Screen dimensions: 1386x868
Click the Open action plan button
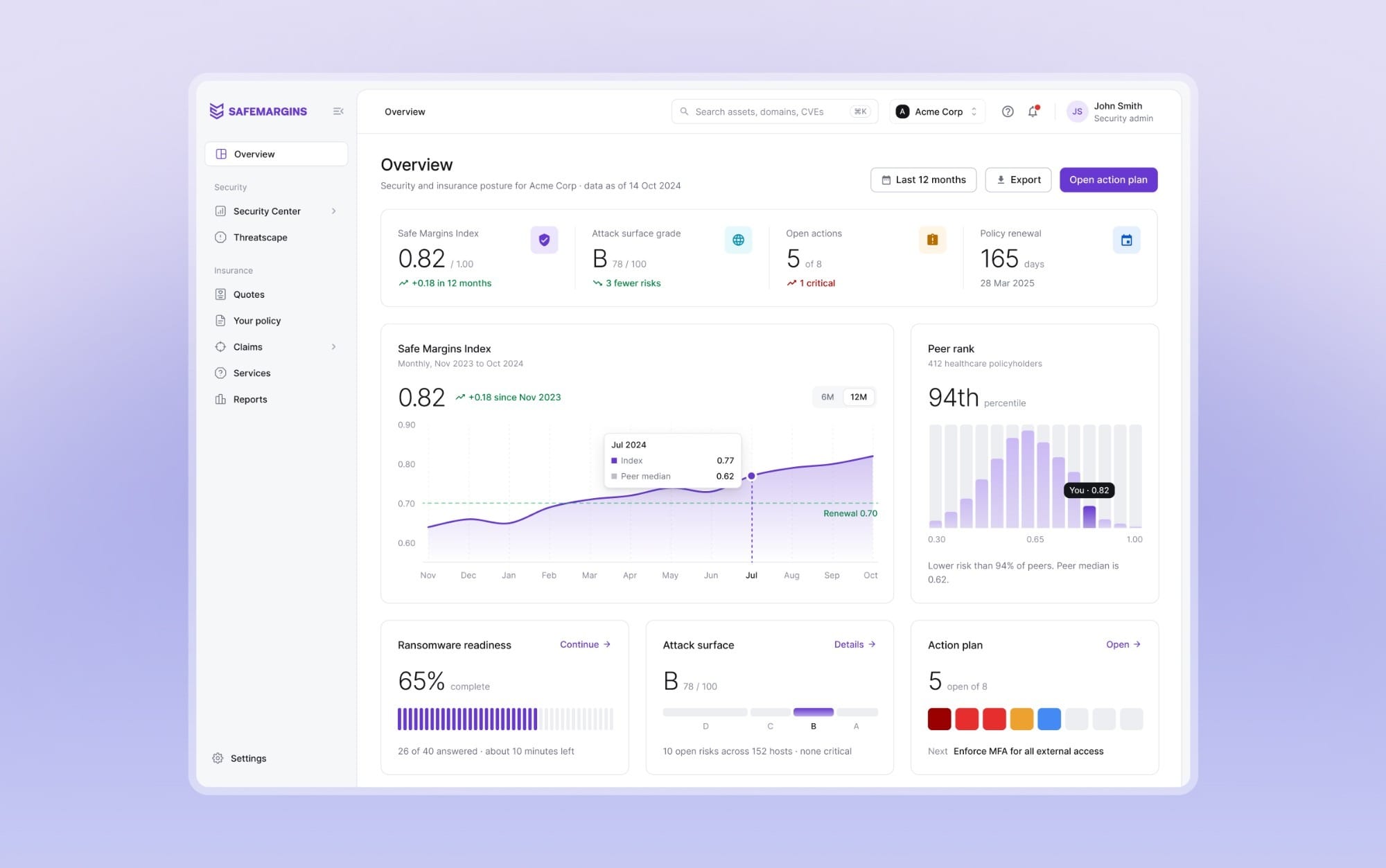click(x=1108, y=179)
